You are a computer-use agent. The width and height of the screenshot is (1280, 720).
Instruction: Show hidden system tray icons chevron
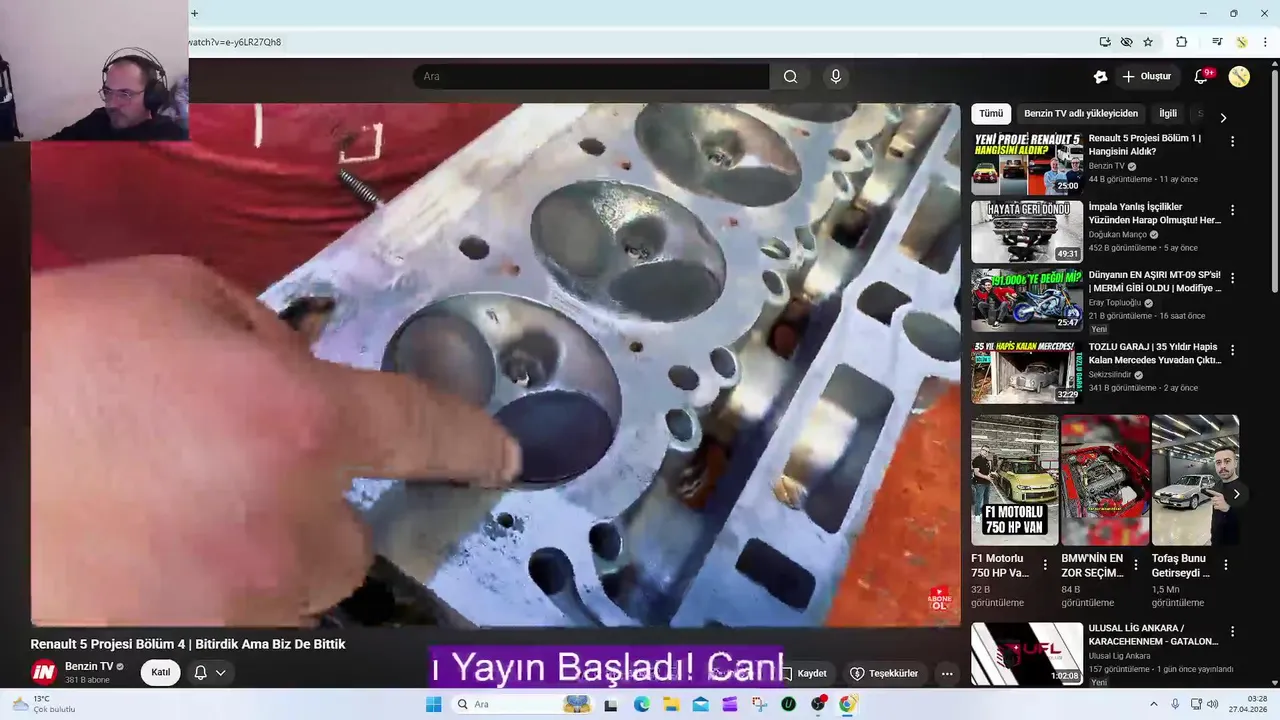[x=1153, y=704]
